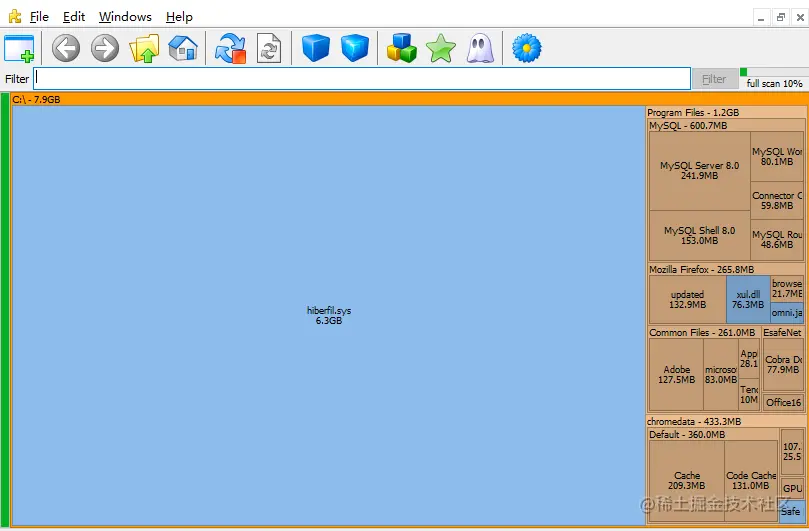This screenshot has height=531, width=809.
Task: Go forward with the right arrow button
Action: [x=105, y=48]
